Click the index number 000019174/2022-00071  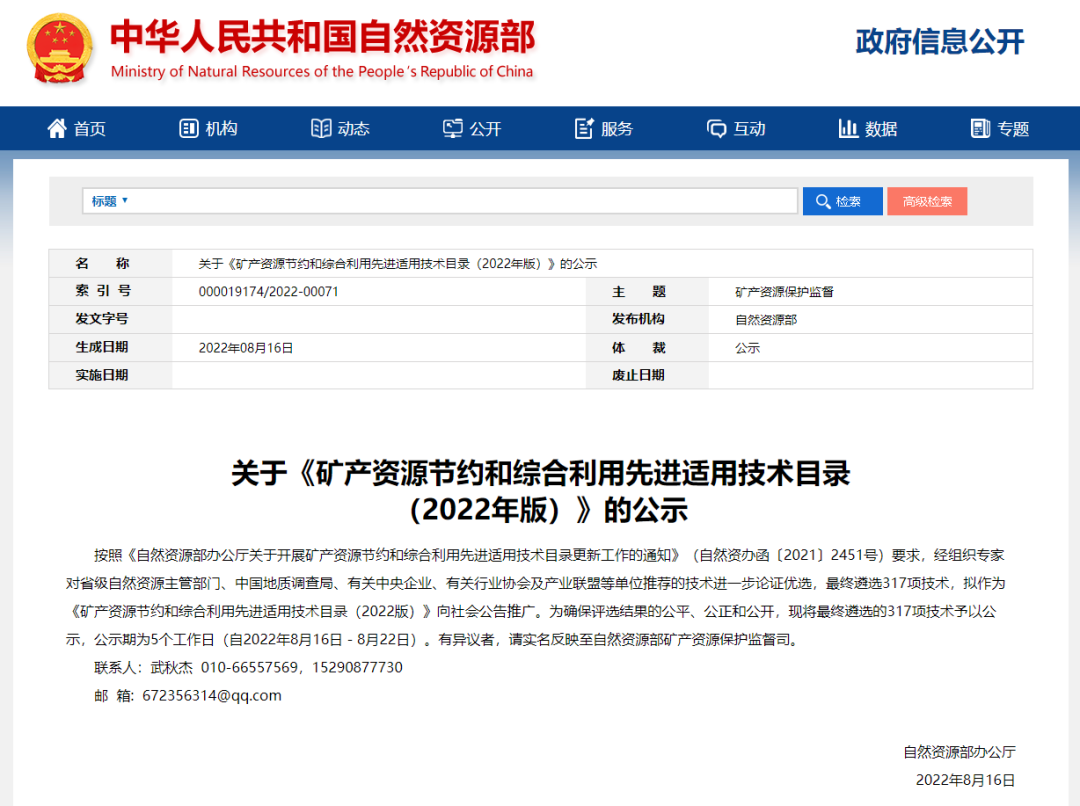point(269,292)
